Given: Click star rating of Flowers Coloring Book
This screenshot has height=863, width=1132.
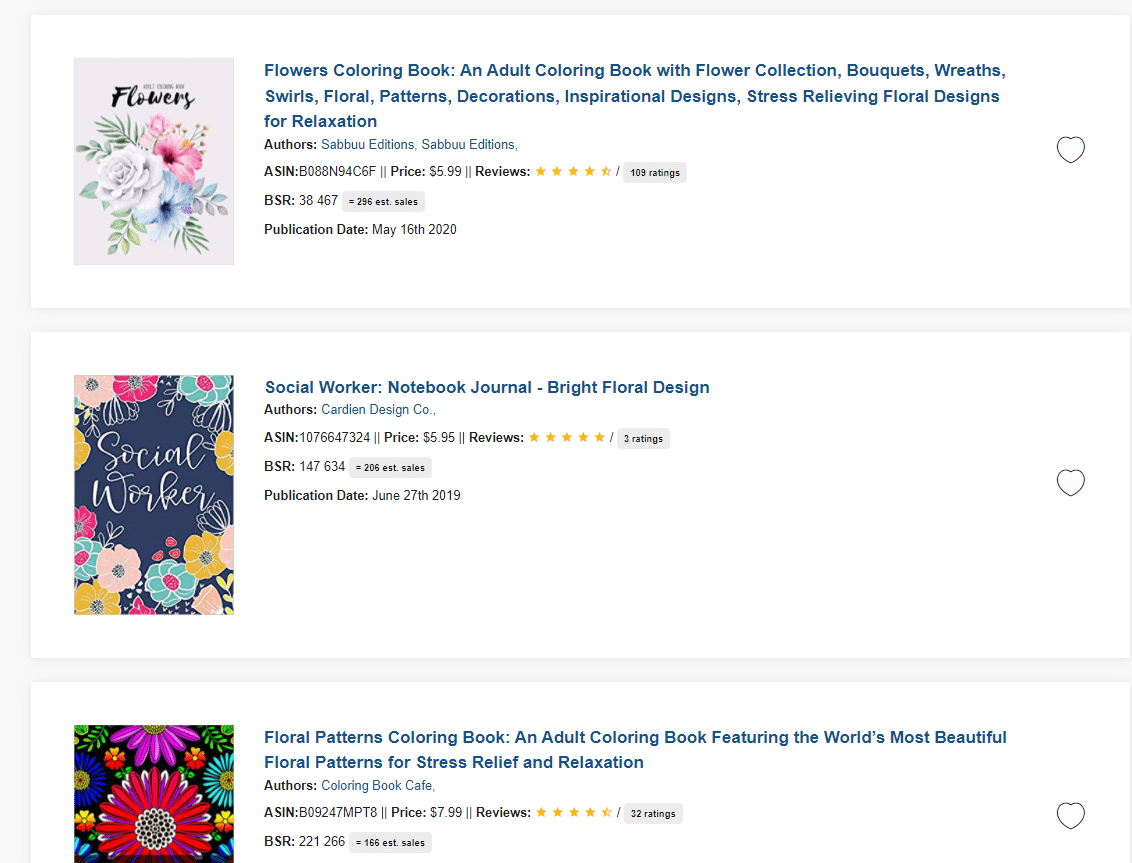Looking at the screenshot, I should pos(573,171).
